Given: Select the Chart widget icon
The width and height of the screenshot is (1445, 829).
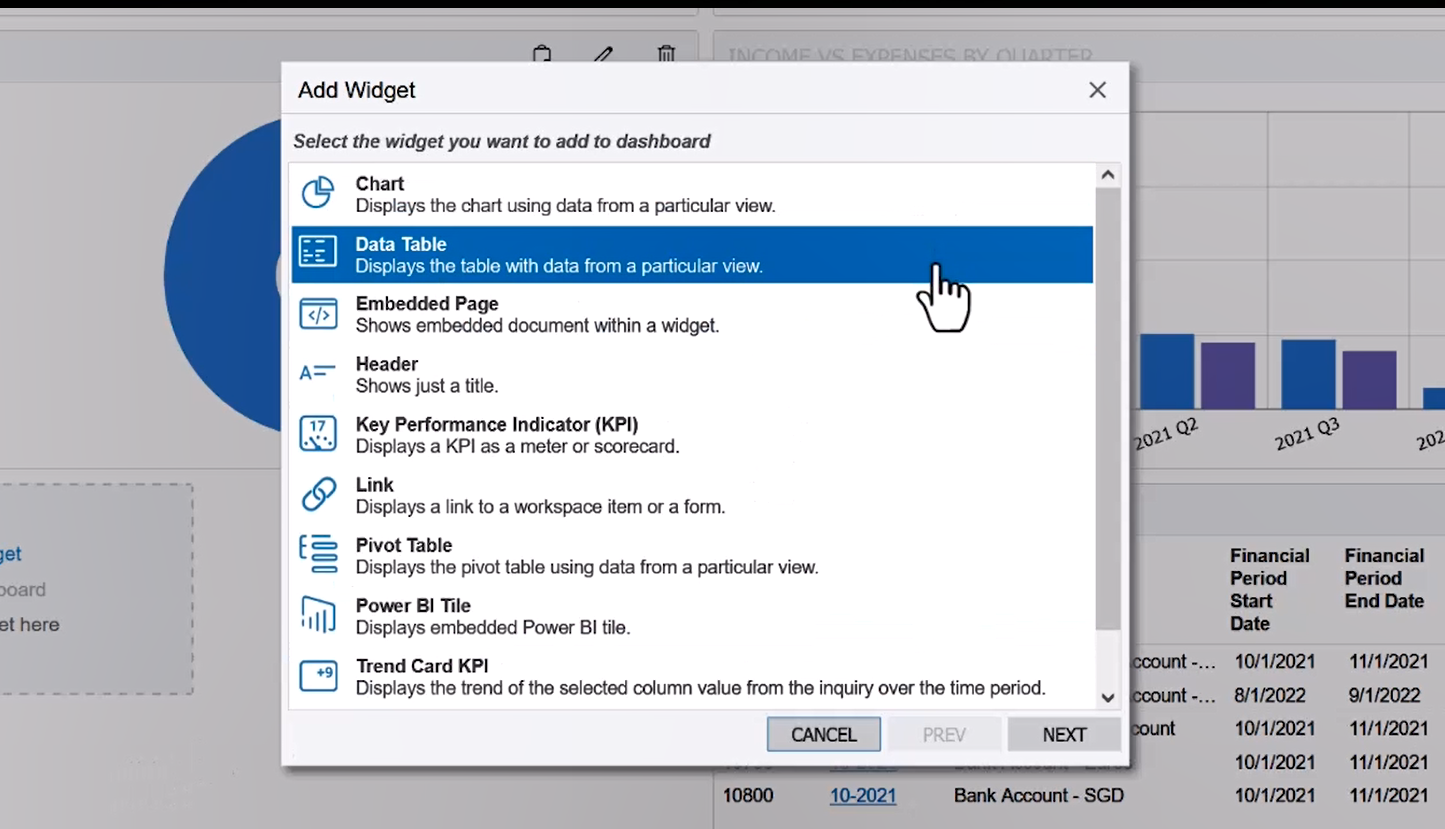Looking at the screenshot, I should [x=317, y=192].
